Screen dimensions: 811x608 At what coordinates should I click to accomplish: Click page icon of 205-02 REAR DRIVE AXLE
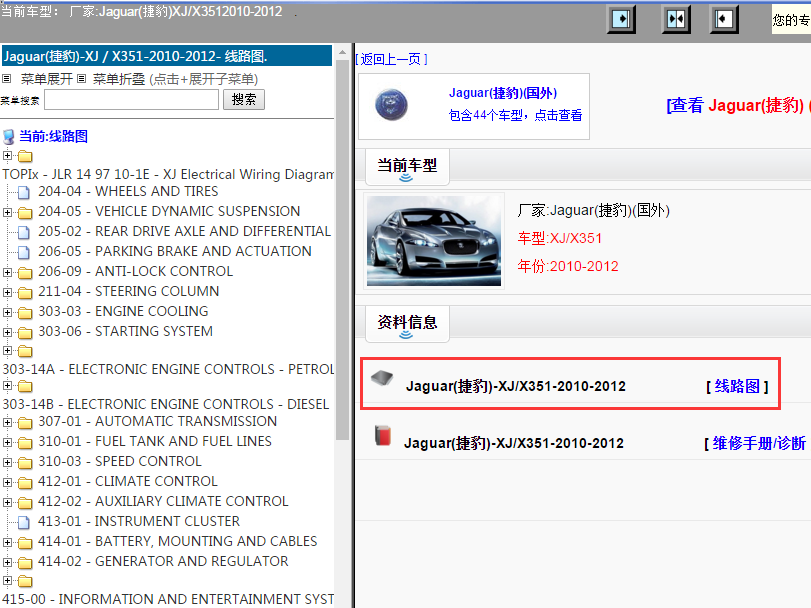[23, 232]
